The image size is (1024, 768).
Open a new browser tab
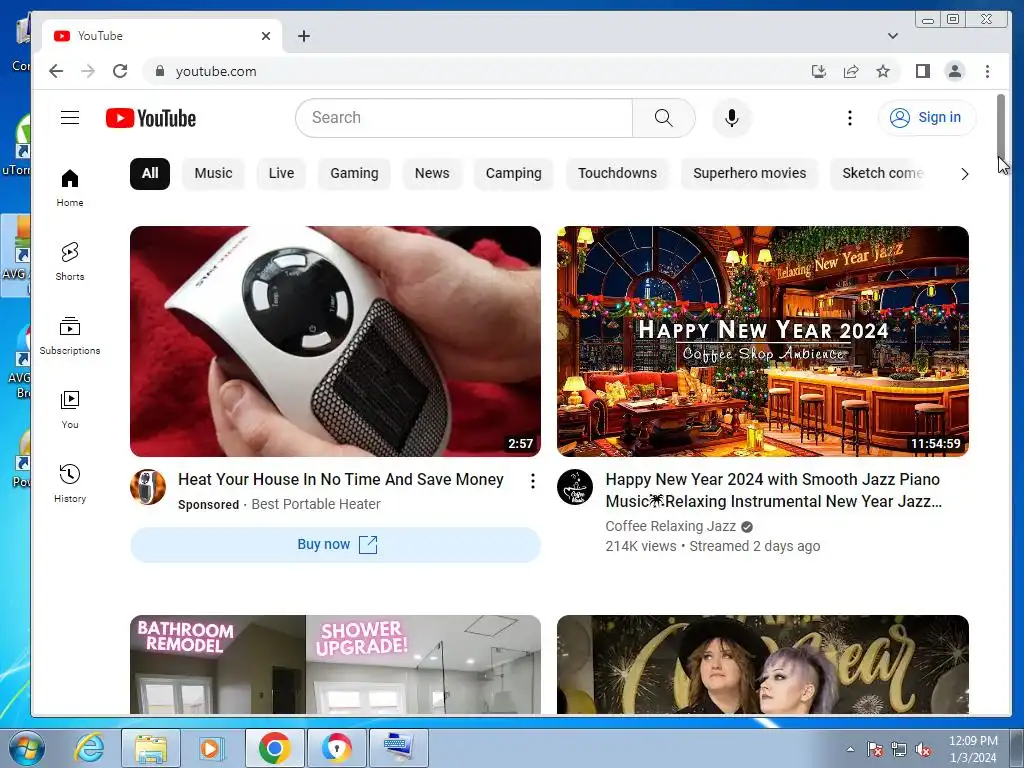click(x=304, y=36)
